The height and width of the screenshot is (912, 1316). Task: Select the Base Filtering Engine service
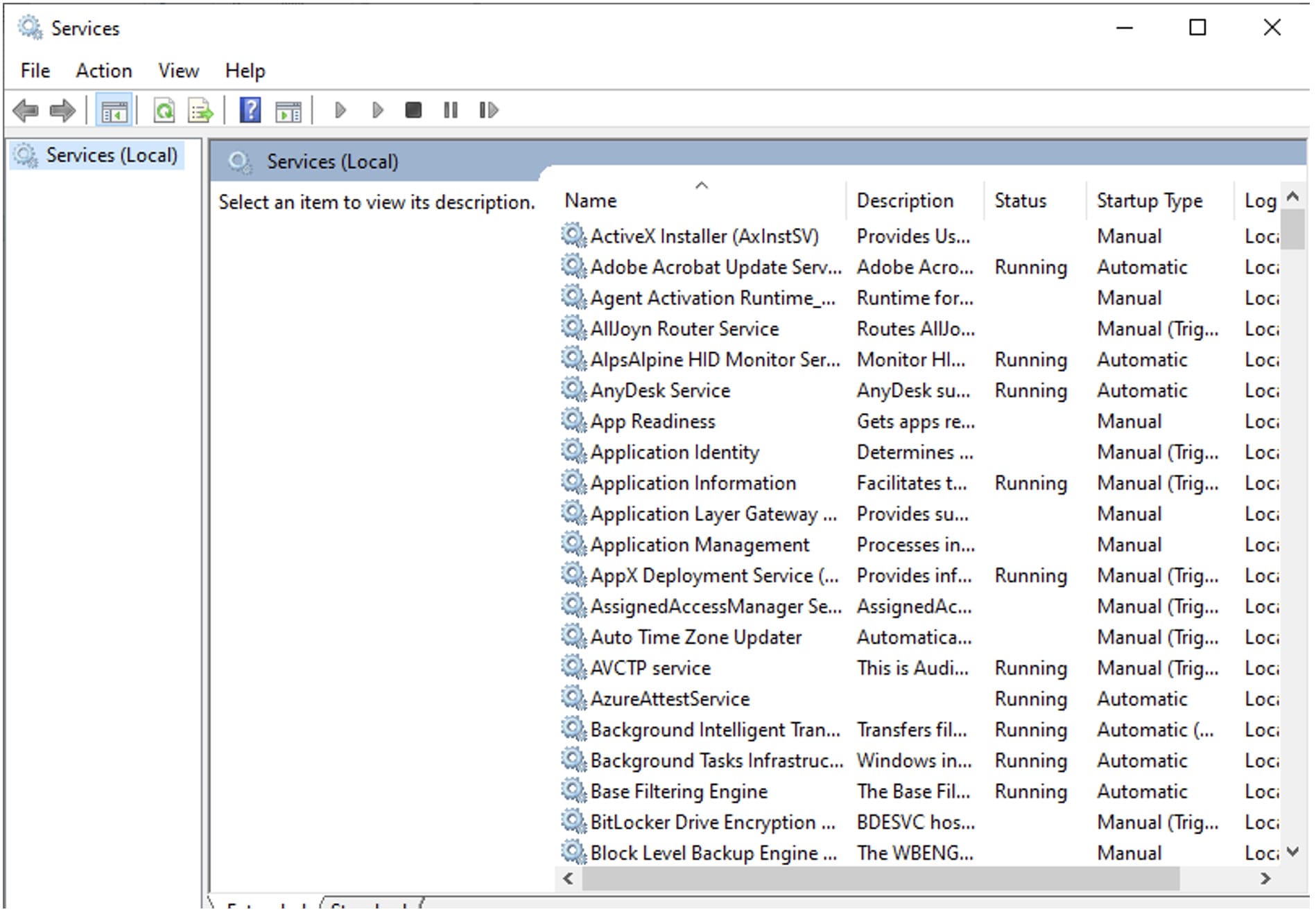(678, 791)
